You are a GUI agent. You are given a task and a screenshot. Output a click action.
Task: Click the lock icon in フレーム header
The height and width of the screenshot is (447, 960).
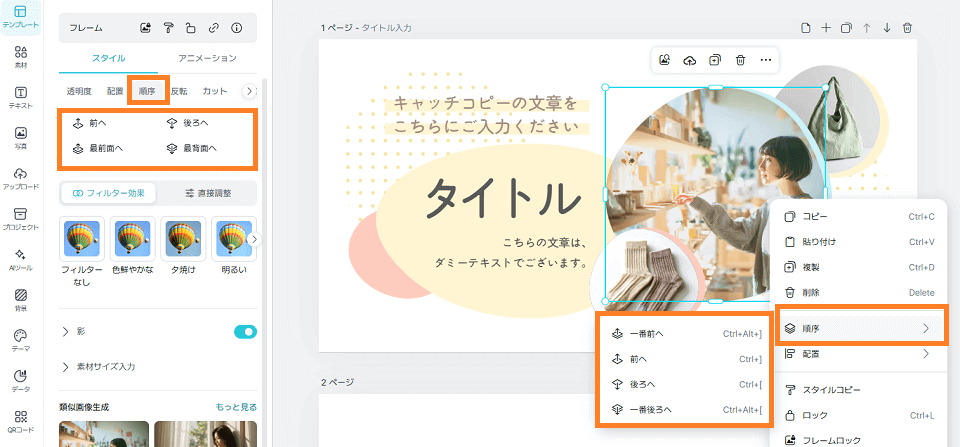(190, 28)
